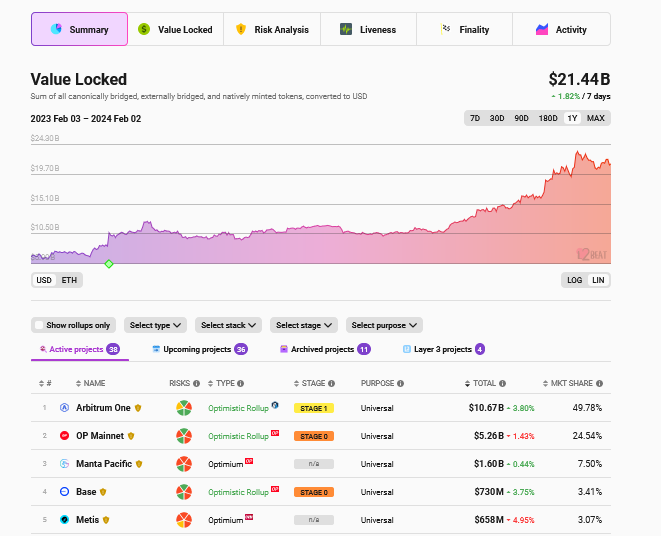The width and height of the screenshot is (661, 536).
Task: Click the Metis risk pie icon
Action: click(184, 520)
